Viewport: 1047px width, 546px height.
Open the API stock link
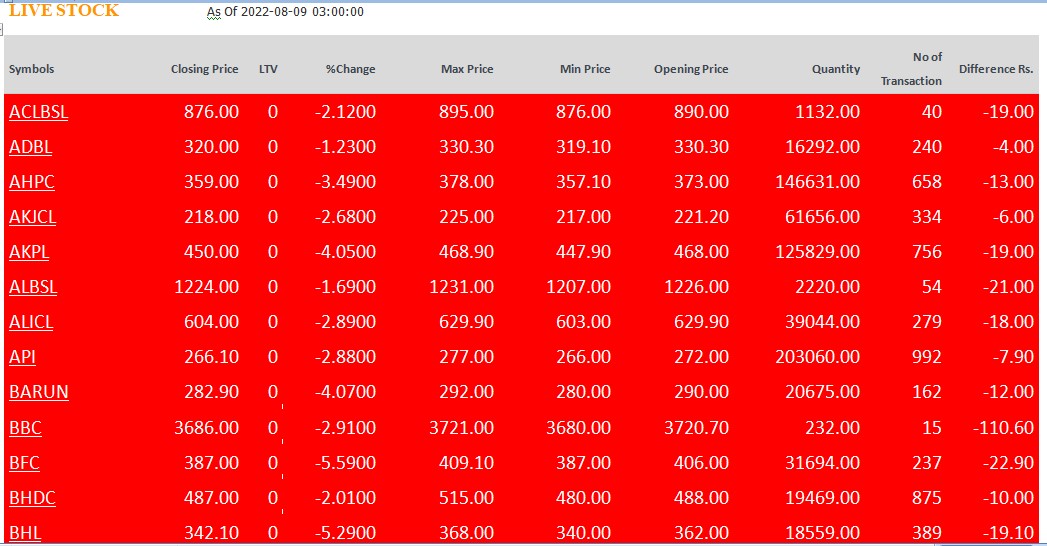click(x=23, y=356)
